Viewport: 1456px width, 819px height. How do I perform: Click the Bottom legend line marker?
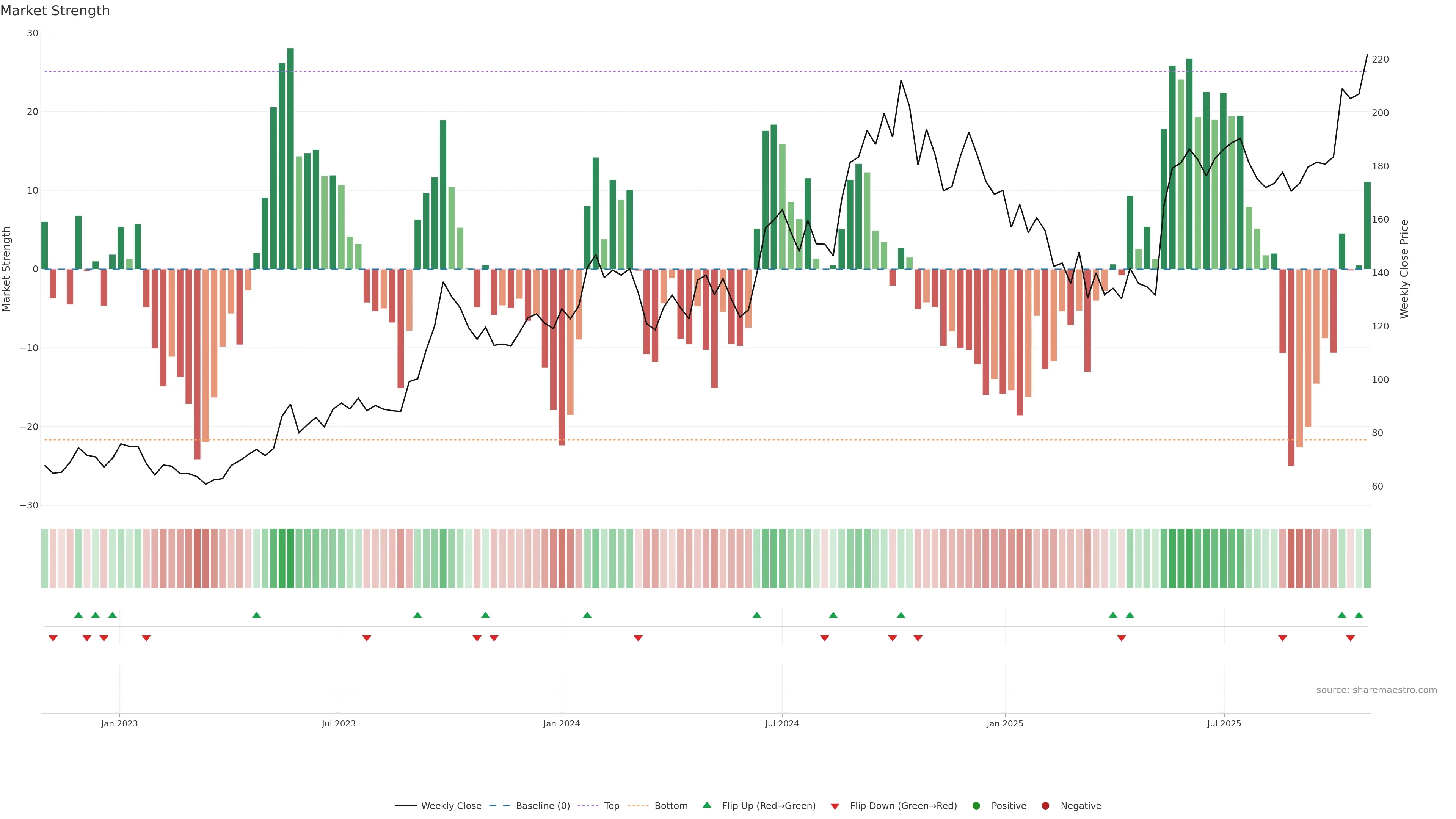[x=638, y=805]
